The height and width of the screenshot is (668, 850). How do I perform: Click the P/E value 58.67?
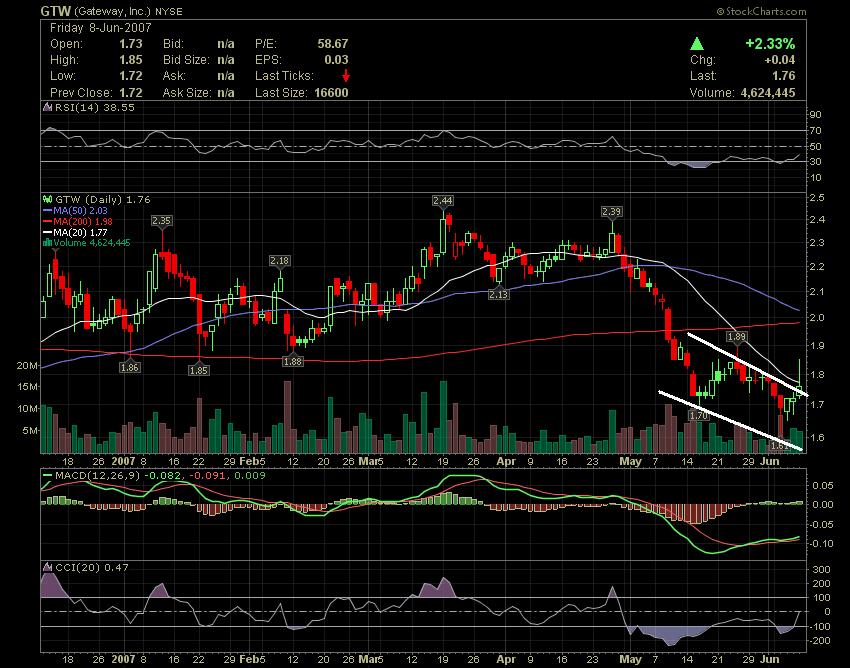tap(333, 44)
